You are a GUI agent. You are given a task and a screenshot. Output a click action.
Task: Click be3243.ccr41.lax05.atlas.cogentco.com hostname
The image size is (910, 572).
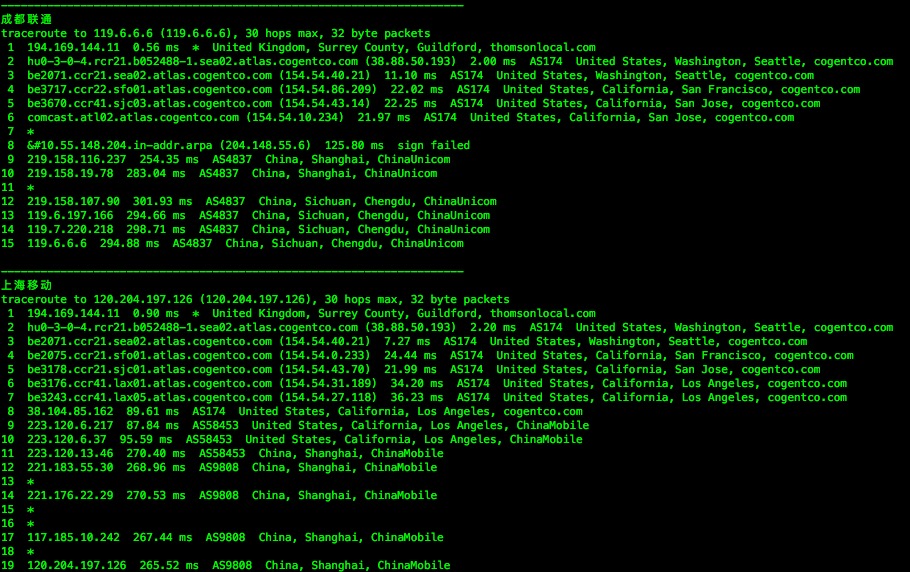point(149,397)
